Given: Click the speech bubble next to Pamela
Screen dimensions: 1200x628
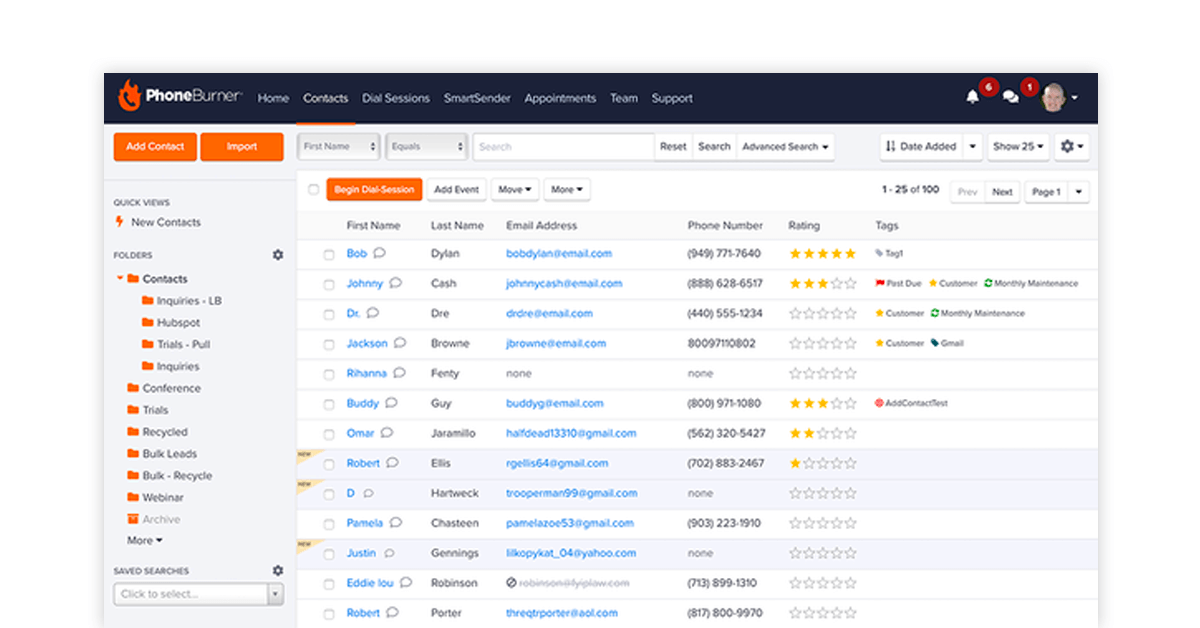Looking at the screenshot, I should pos(396,523).
